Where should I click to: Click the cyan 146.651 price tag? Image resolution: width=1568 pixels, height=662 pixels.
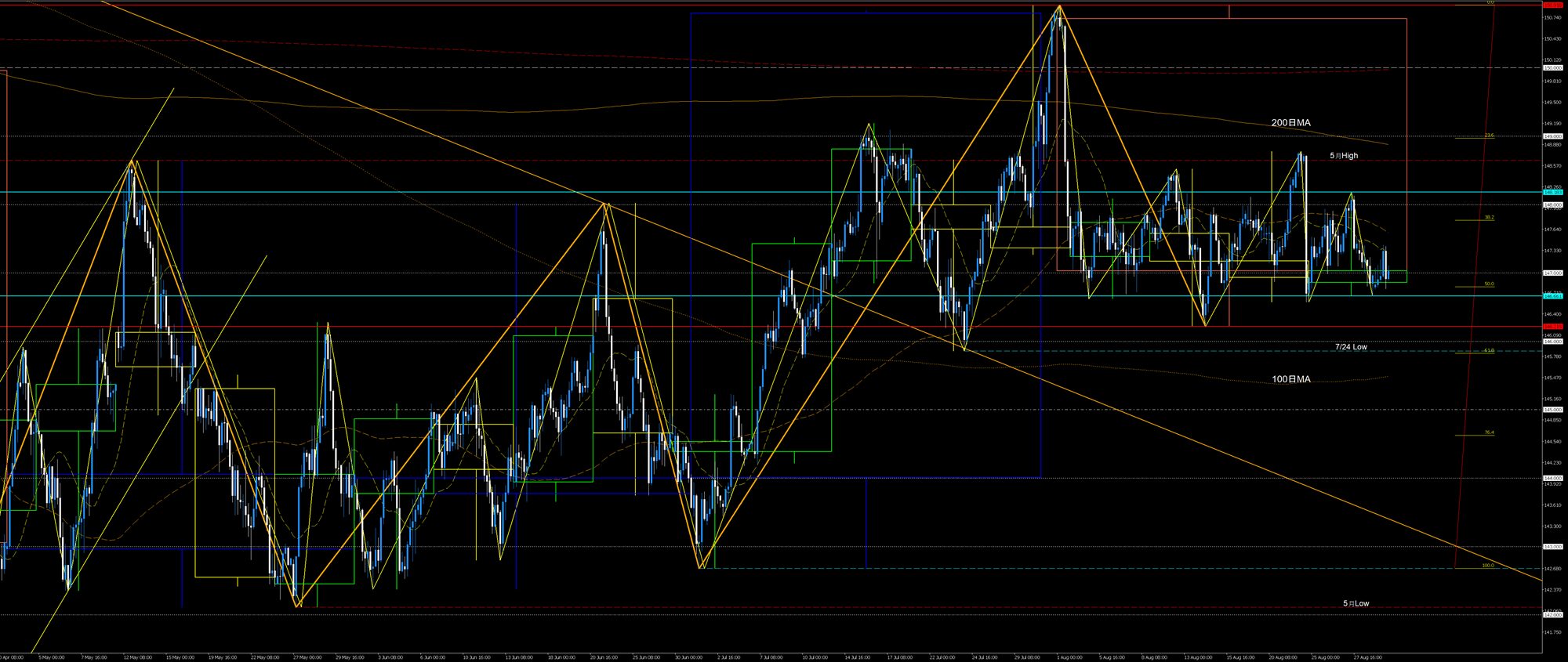coord(1552,296)
